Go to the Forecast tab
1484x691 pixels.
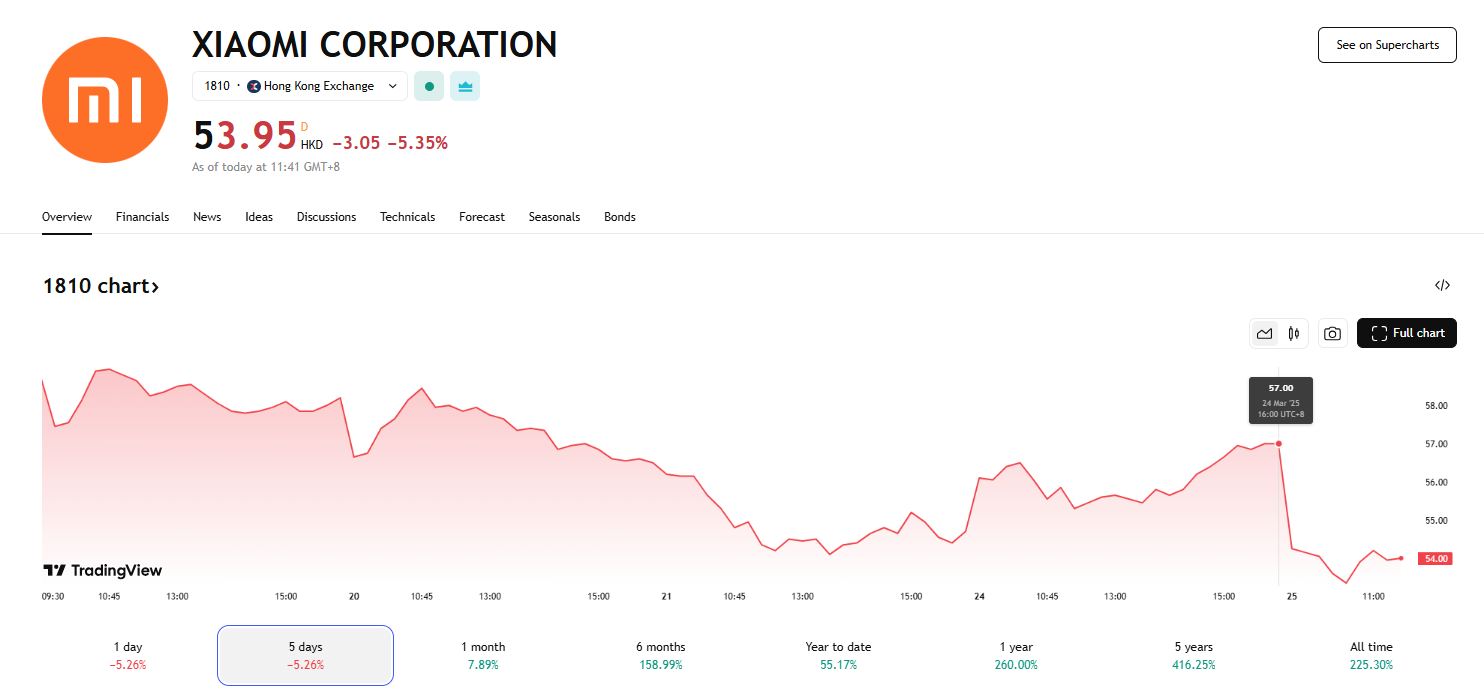click(482, 217)
